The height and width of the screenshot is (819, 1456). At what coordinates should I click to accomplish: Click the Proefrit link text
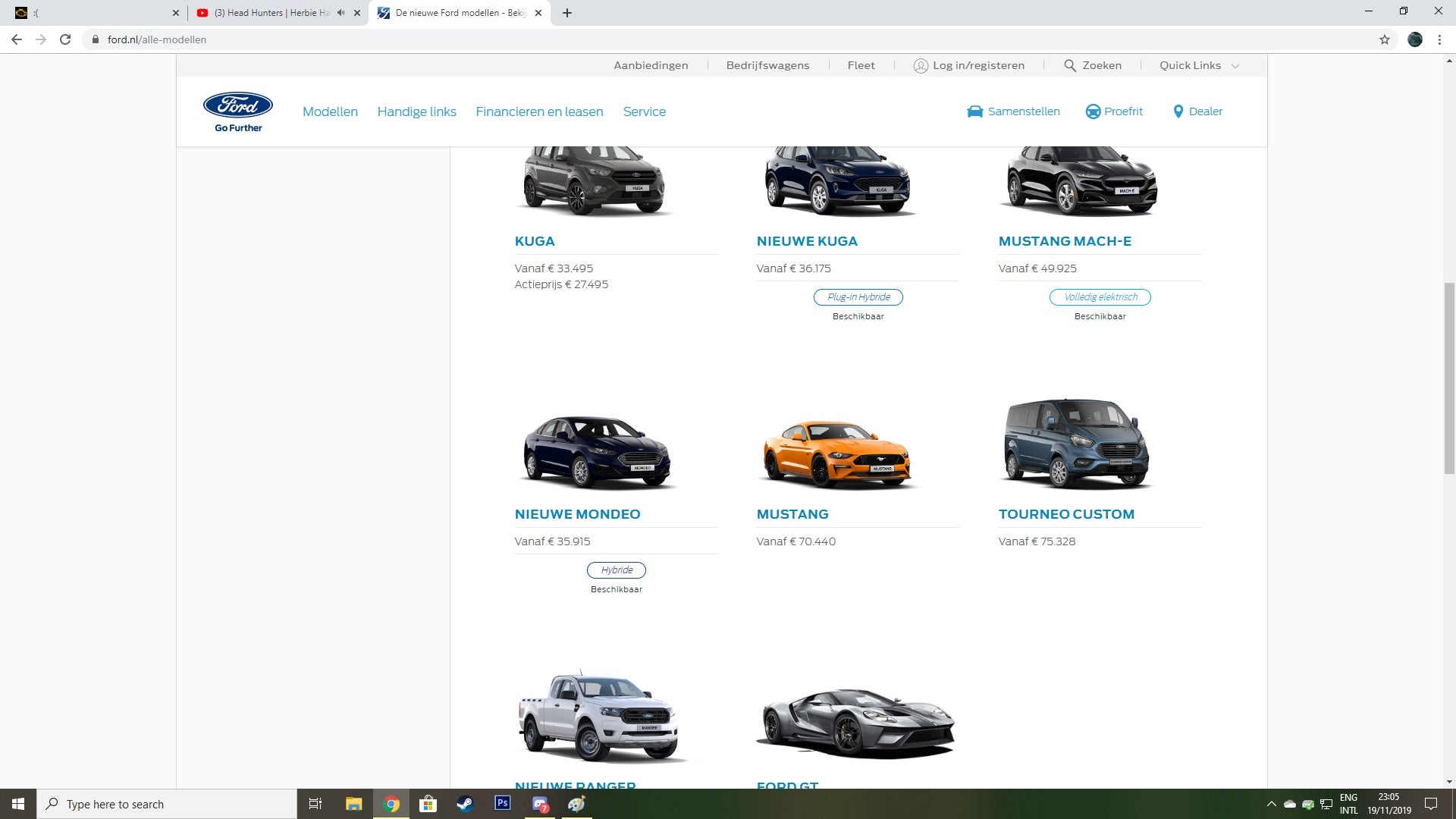click(1123, 111)
